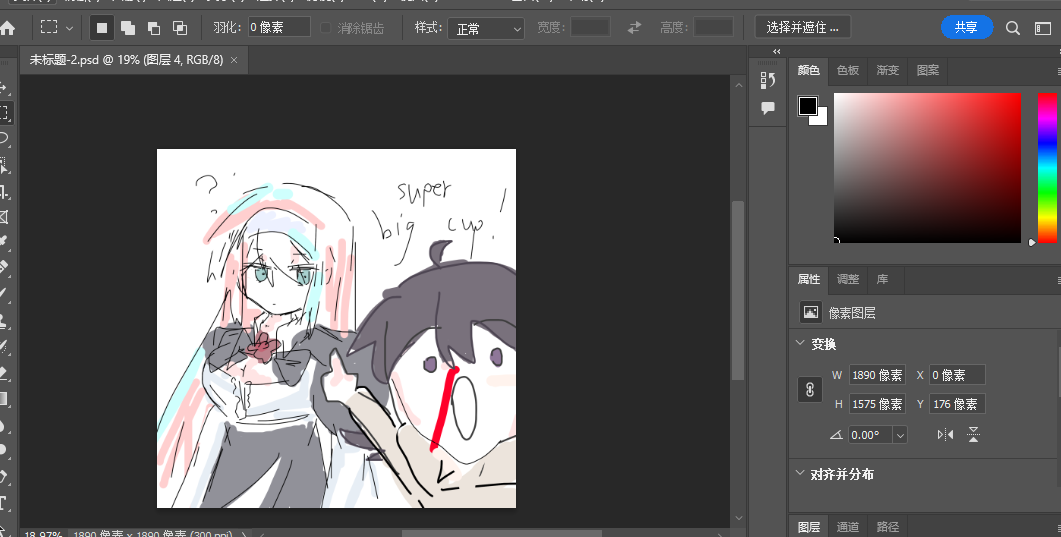Click the 共享 share button
Viewport: 1061px width, 537px height.
coord(966,28)
